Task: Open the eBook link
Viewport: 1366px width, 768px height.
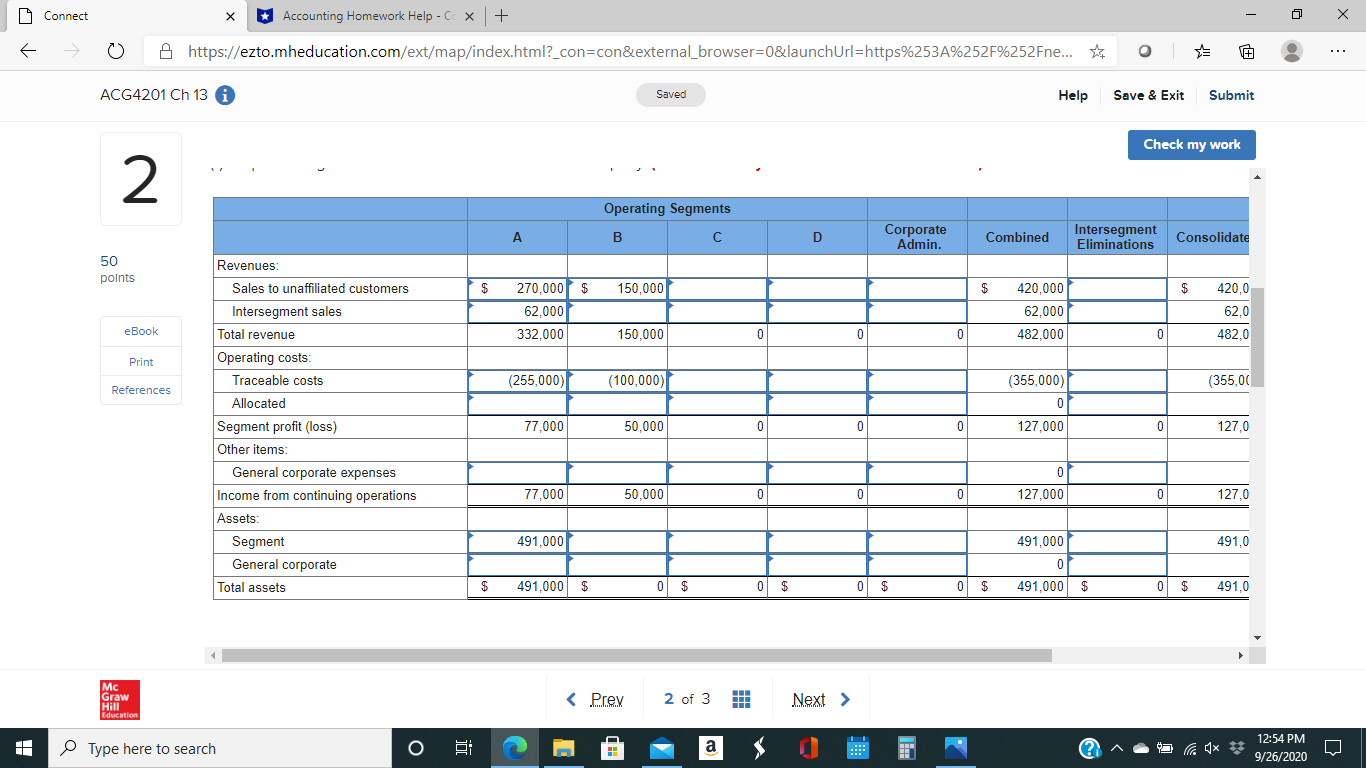Action: click(x=140, y=332)
